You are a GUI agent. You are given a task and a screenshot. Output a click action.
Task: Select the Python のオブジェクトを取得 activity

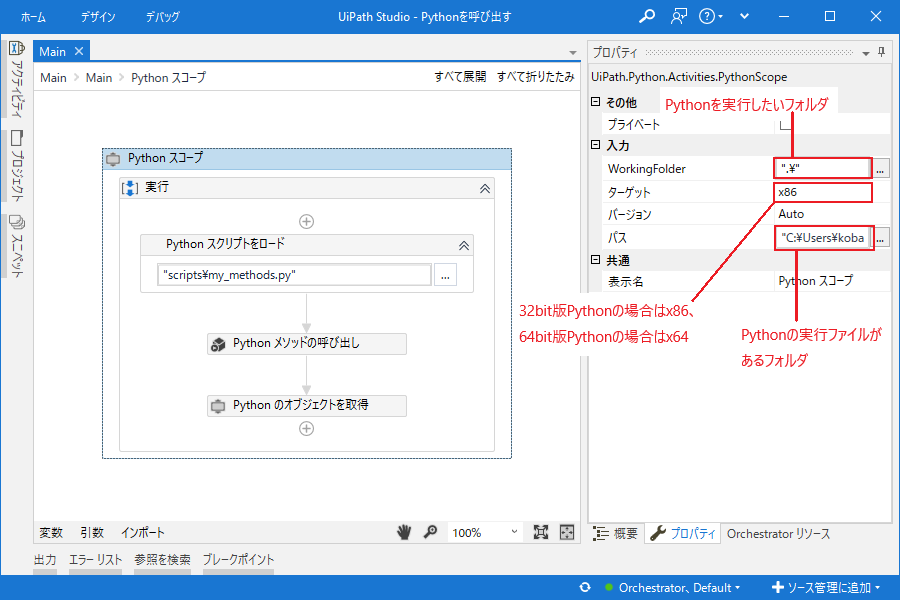coord(307,406)
